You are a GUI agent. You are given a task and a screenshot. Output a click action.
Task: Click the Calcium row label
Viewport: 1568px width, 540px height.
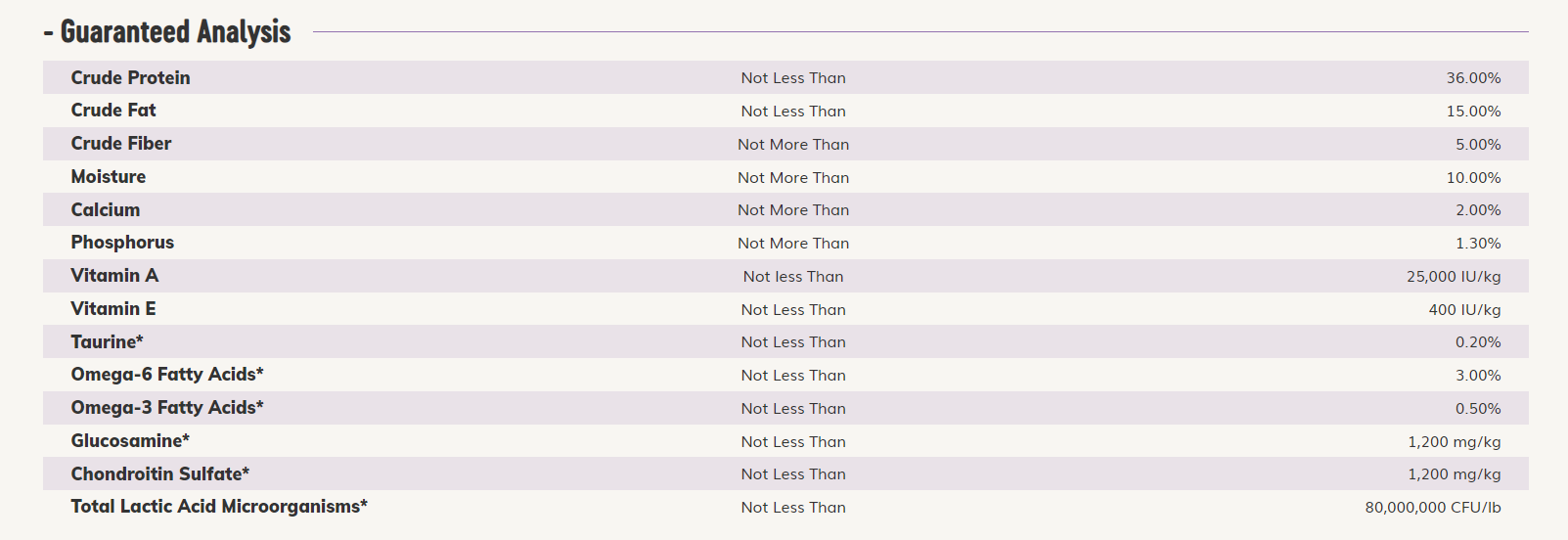pos(106,209)
